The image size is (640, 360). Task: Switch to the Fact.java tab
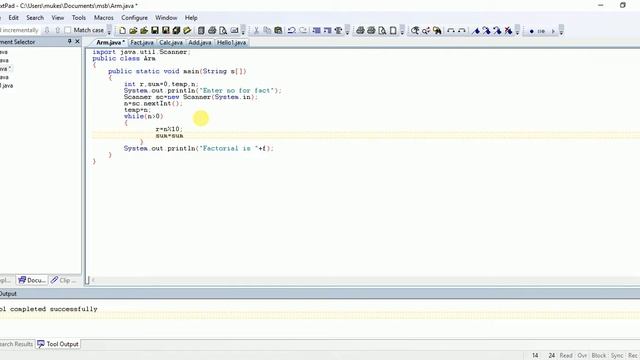pyautogui.click(x=142, y=42)
